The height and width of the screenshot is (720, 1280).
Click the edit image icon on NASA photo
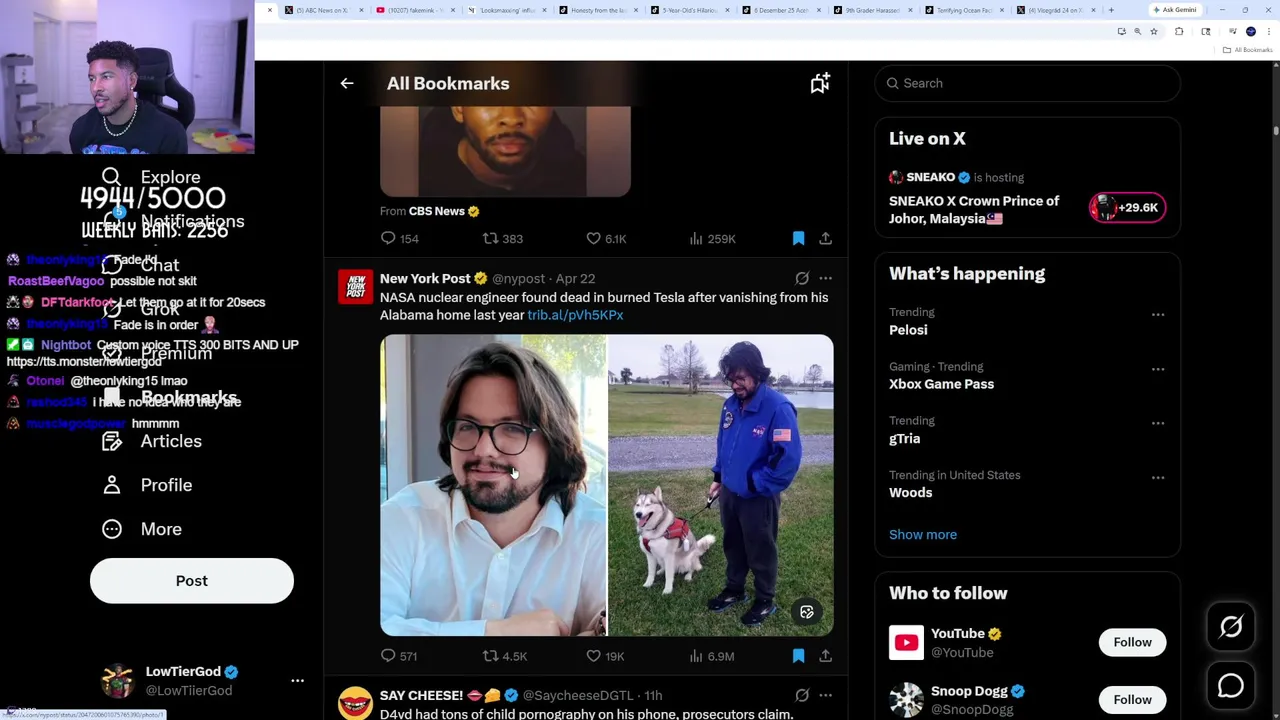pyautogui.click(x=807, y=612)
